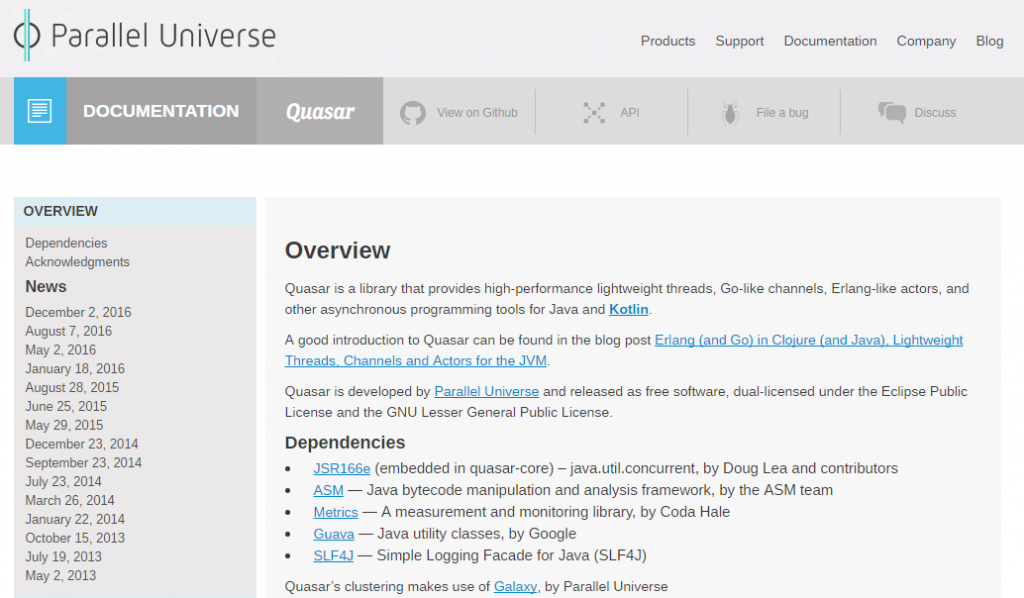Jump to Dependencies in sidebar

66,243
